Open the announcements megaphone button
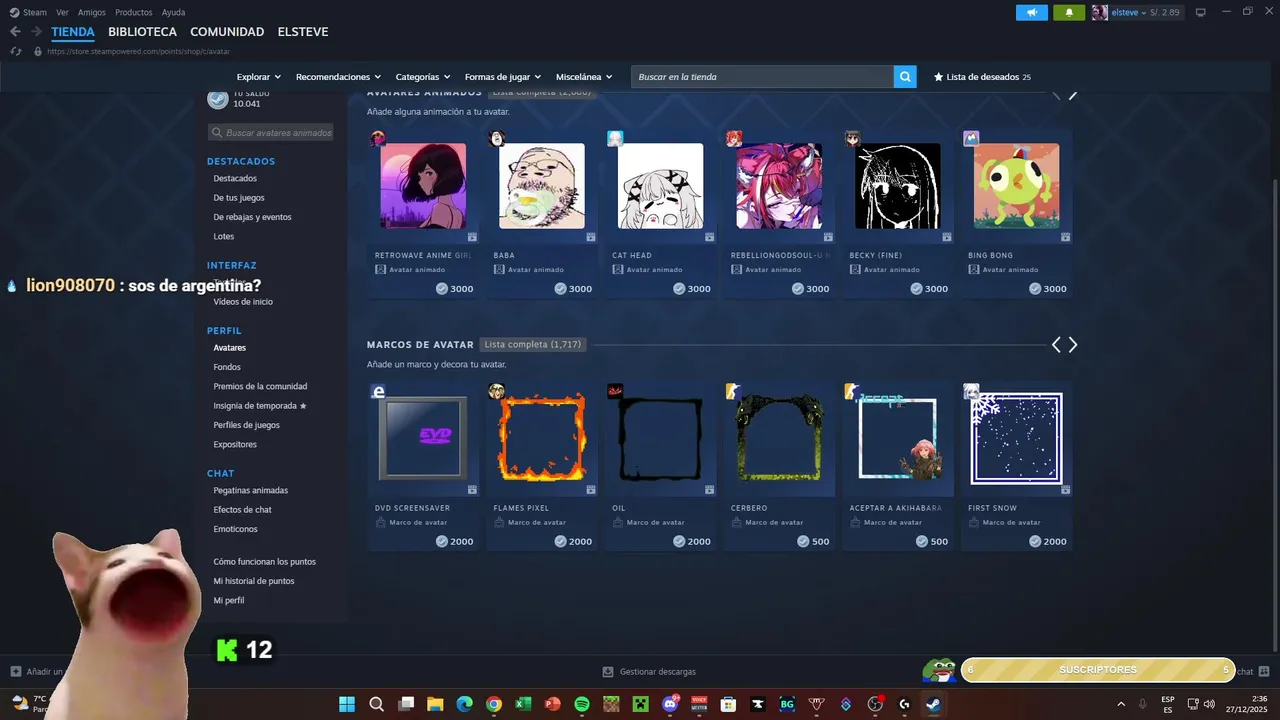 coord(1032,12)
